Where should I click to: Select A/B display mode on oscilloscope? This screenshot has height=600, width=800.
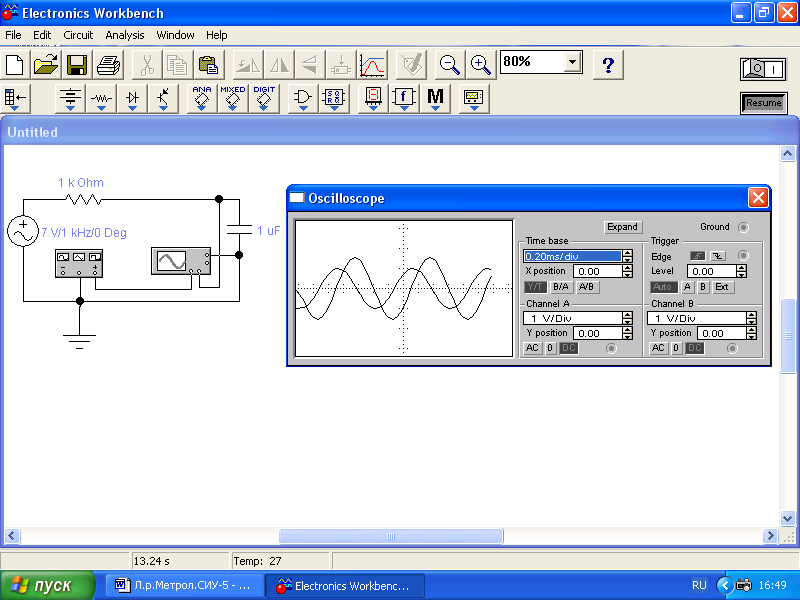coord(587,287)
